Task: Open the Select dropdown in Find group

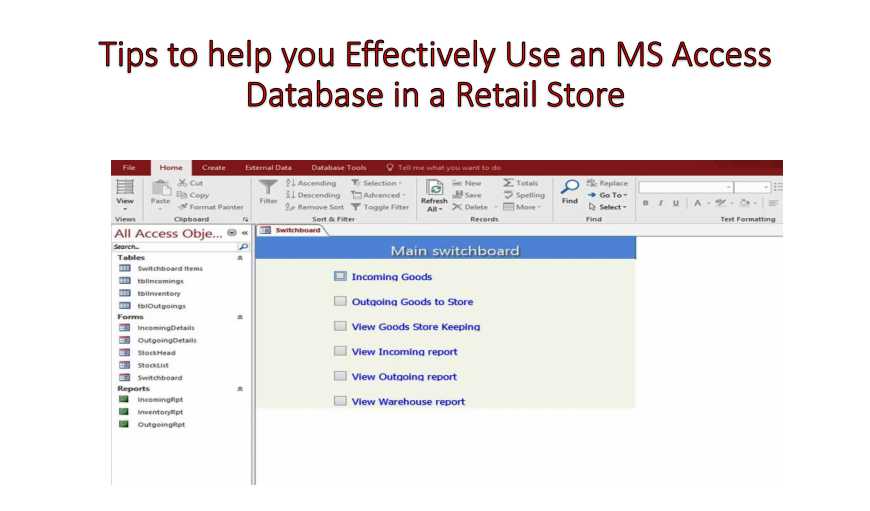Action: (607, 207)
